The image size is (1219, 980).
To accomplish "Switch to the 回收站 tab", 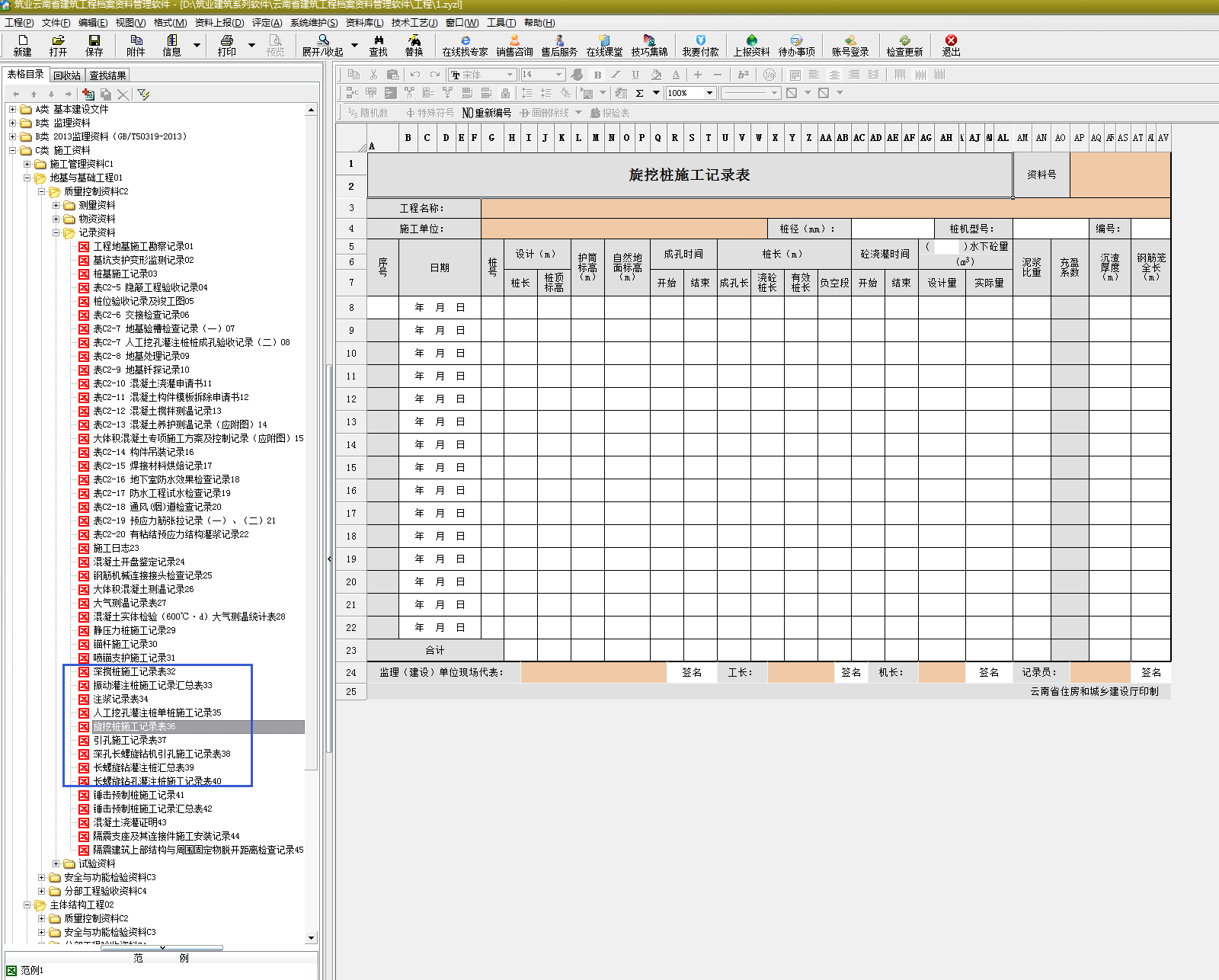I will click(x=67, y=75).
